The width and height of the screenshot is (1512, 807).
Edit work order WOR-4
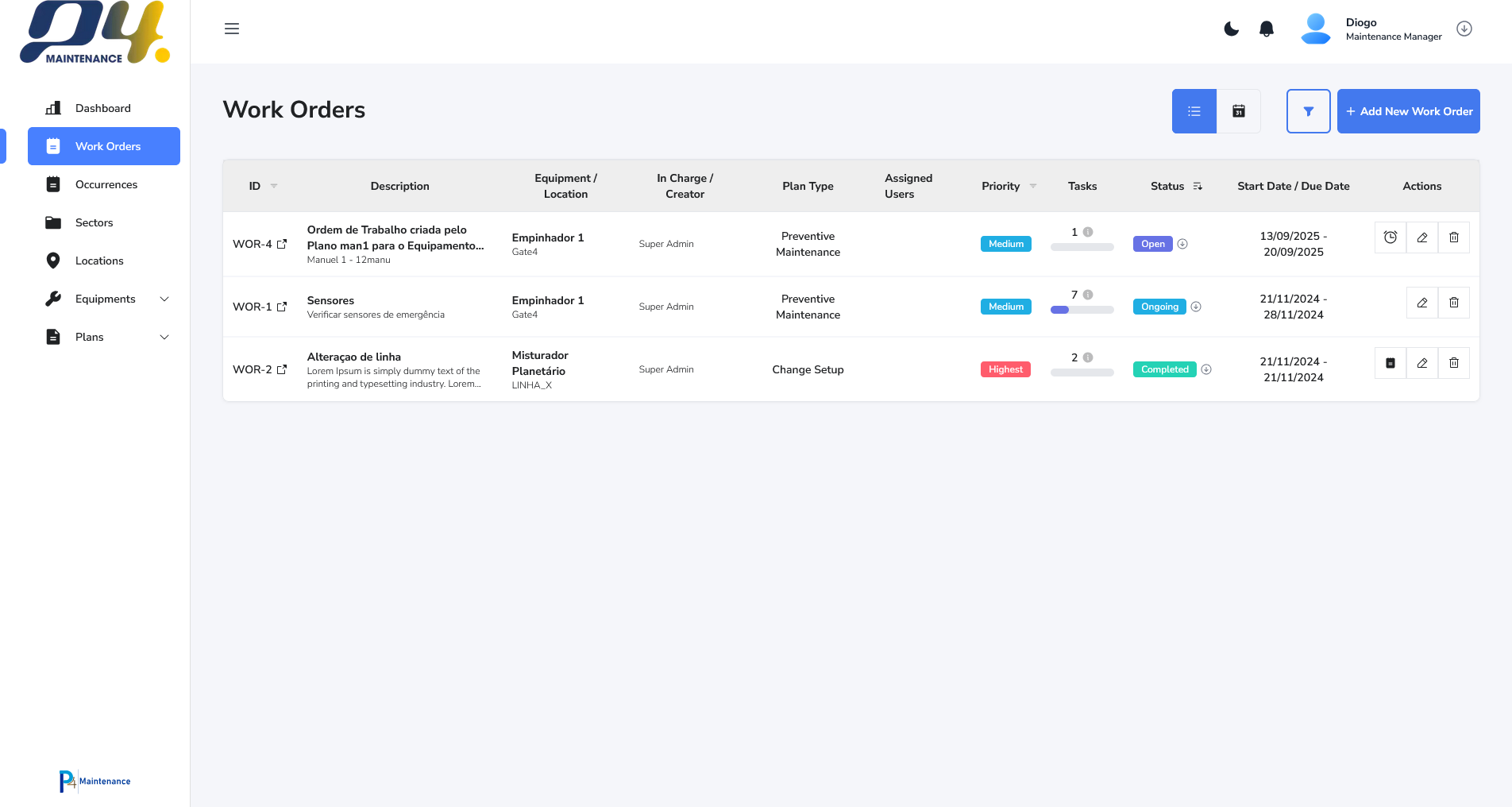point(1422,237)
